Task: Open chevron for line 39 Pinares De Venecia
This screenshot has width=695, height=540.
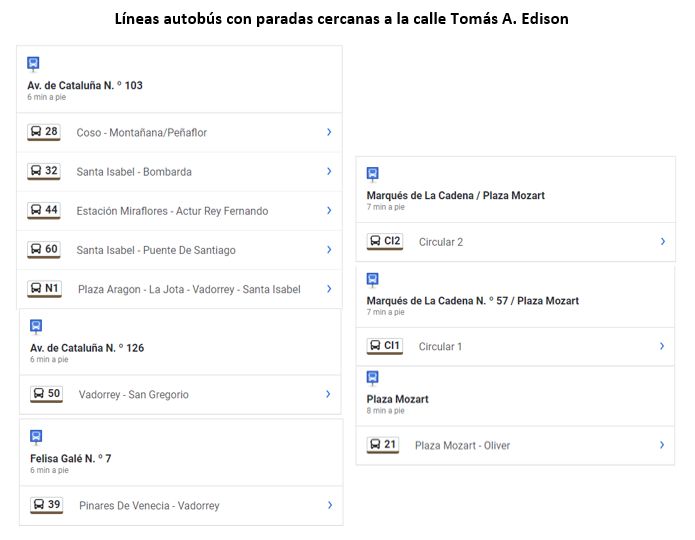Action: (330, 505)
